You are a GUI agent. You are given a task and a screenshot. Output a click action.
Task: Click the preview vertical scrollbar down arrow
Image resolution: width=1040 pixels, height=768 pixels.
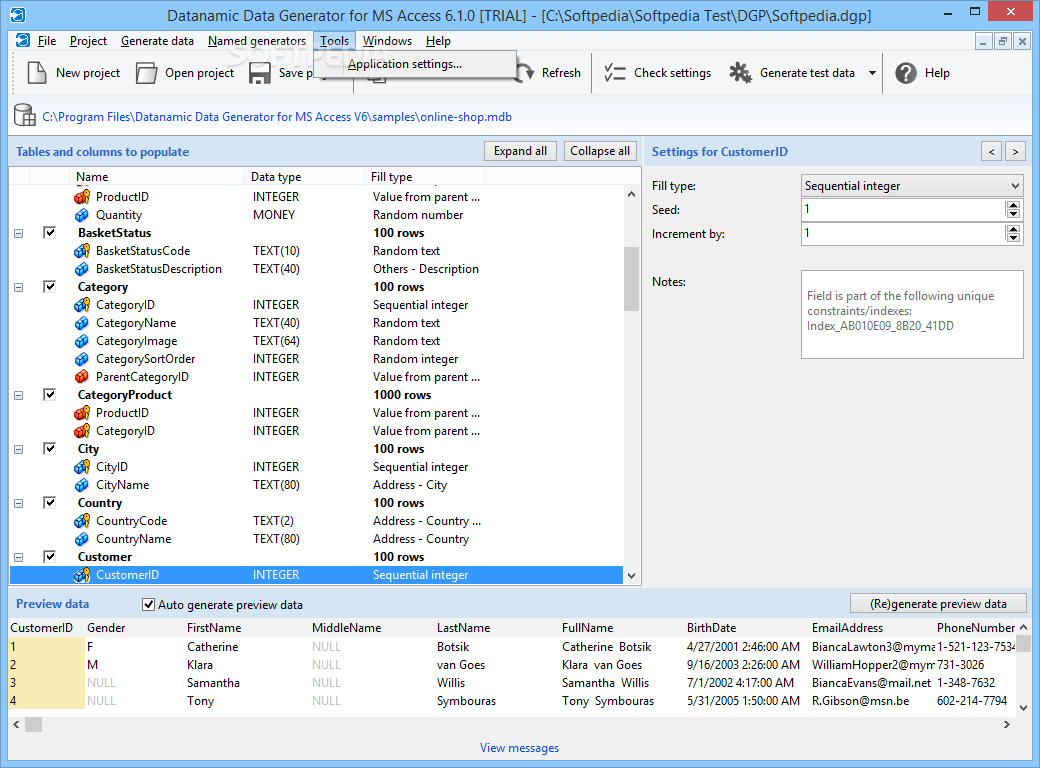pyautogui.click(x=1023, y=708)
